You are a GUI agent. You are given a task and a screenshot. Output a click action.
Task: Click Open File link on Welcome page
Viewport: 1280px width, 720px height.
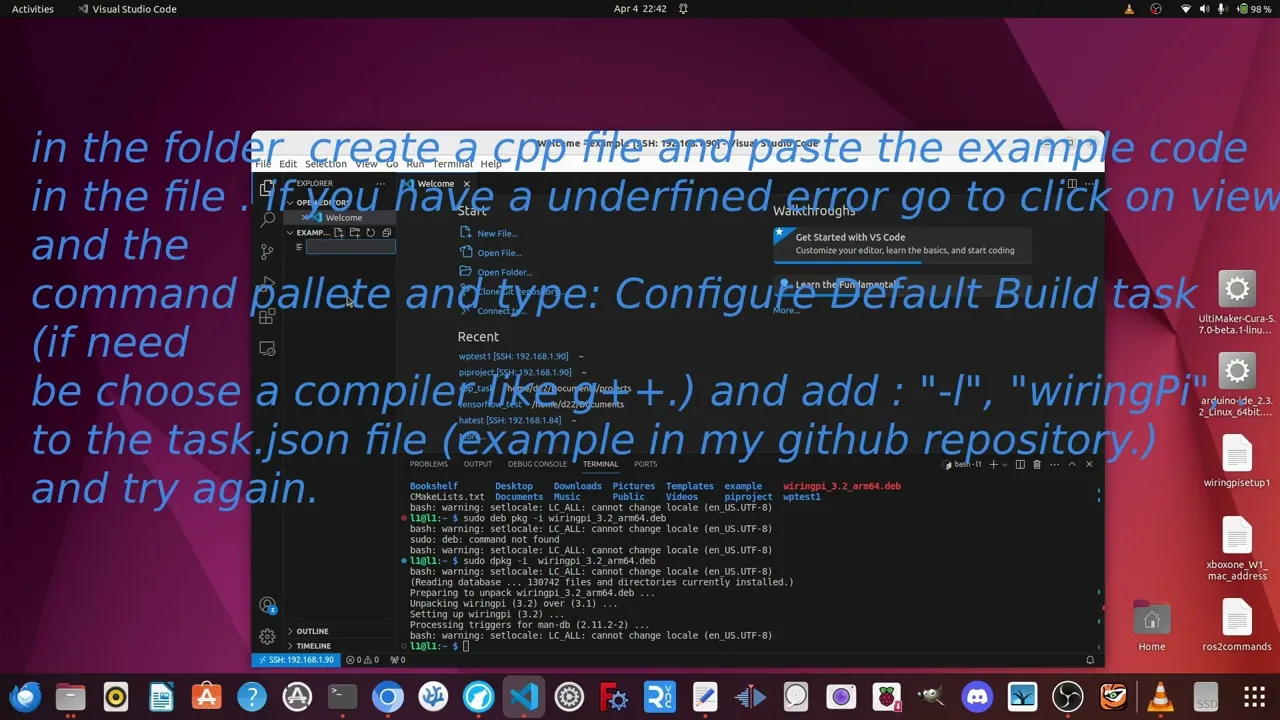tap(491, 253)
